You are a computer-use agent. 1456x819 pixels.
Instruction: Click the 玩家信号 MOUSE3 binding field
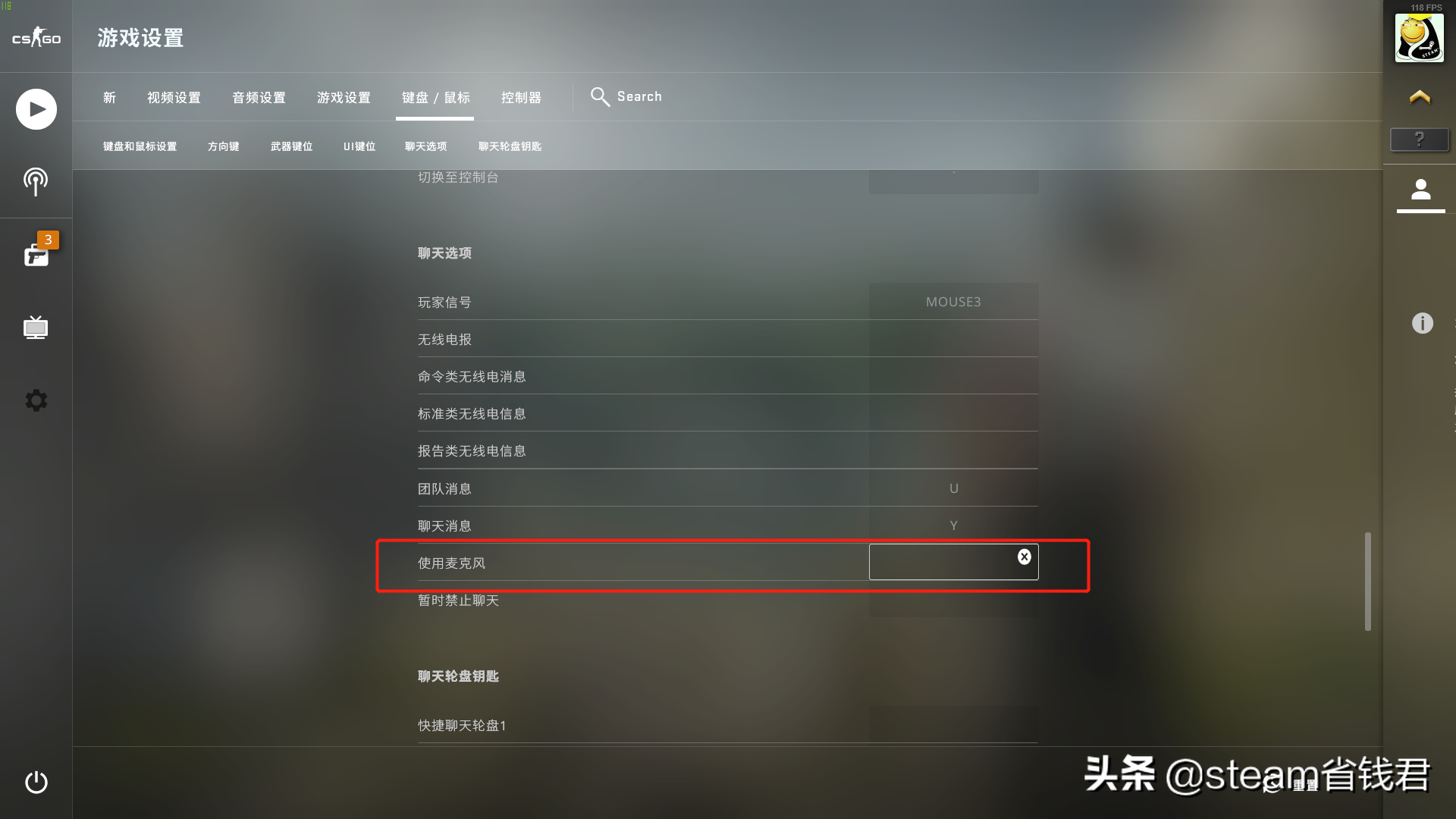click(952, 301)
